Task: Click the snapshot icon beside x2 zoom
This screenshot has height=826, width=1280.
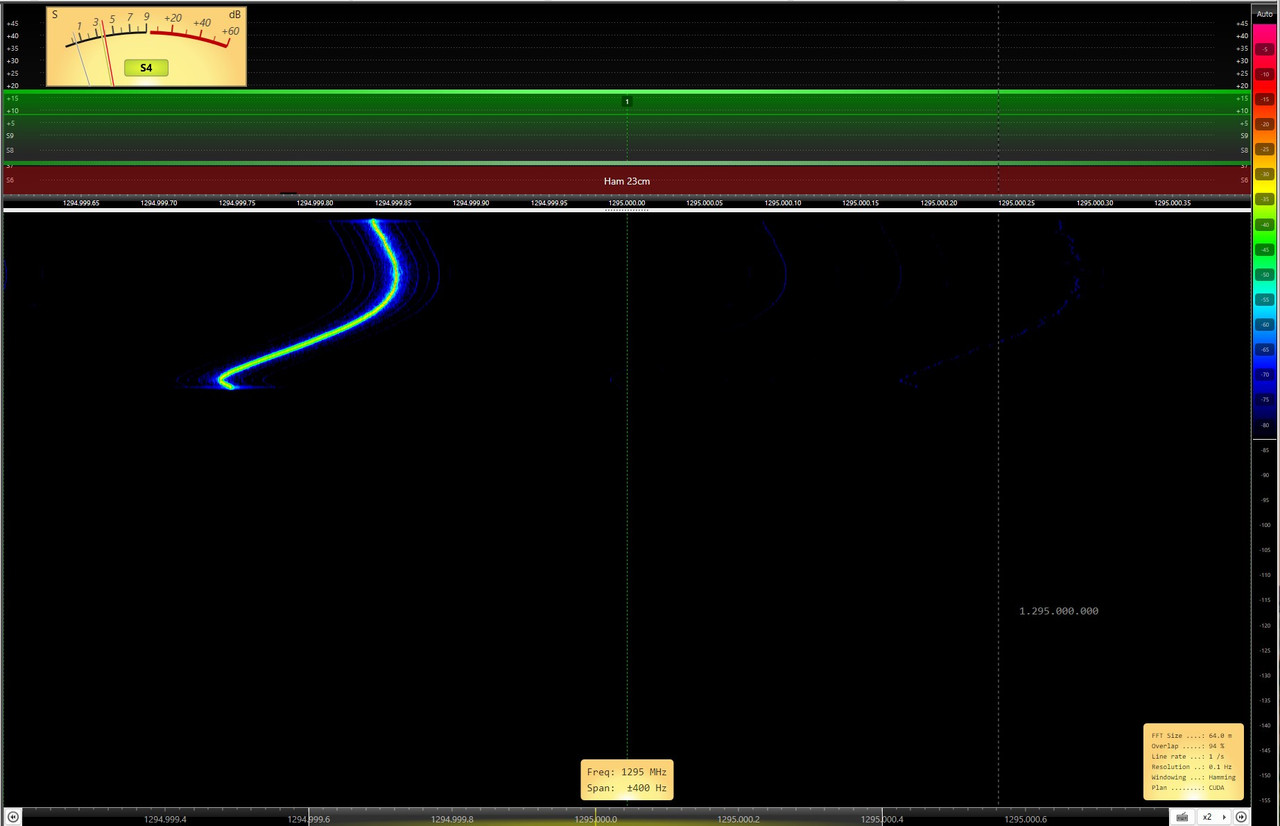Action: (x=1182, y=817)
